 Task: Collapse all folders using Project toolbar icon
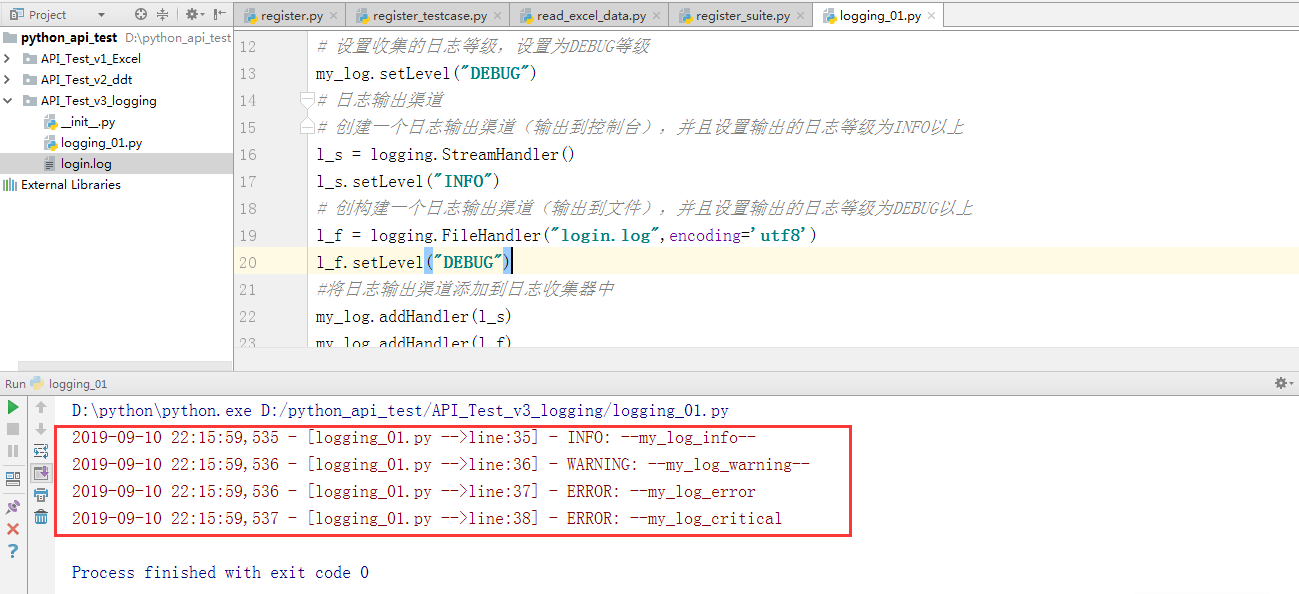click(163, 15)
